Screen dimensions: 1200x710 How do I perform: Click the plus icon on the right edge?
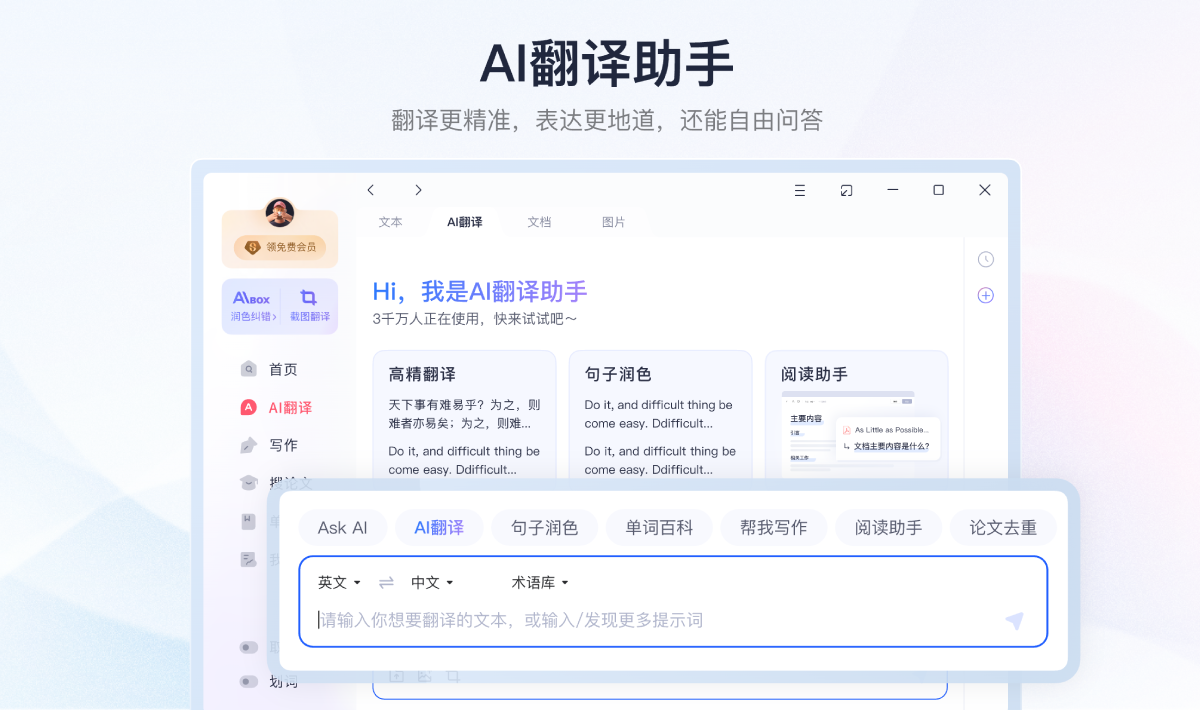point(985,295)
